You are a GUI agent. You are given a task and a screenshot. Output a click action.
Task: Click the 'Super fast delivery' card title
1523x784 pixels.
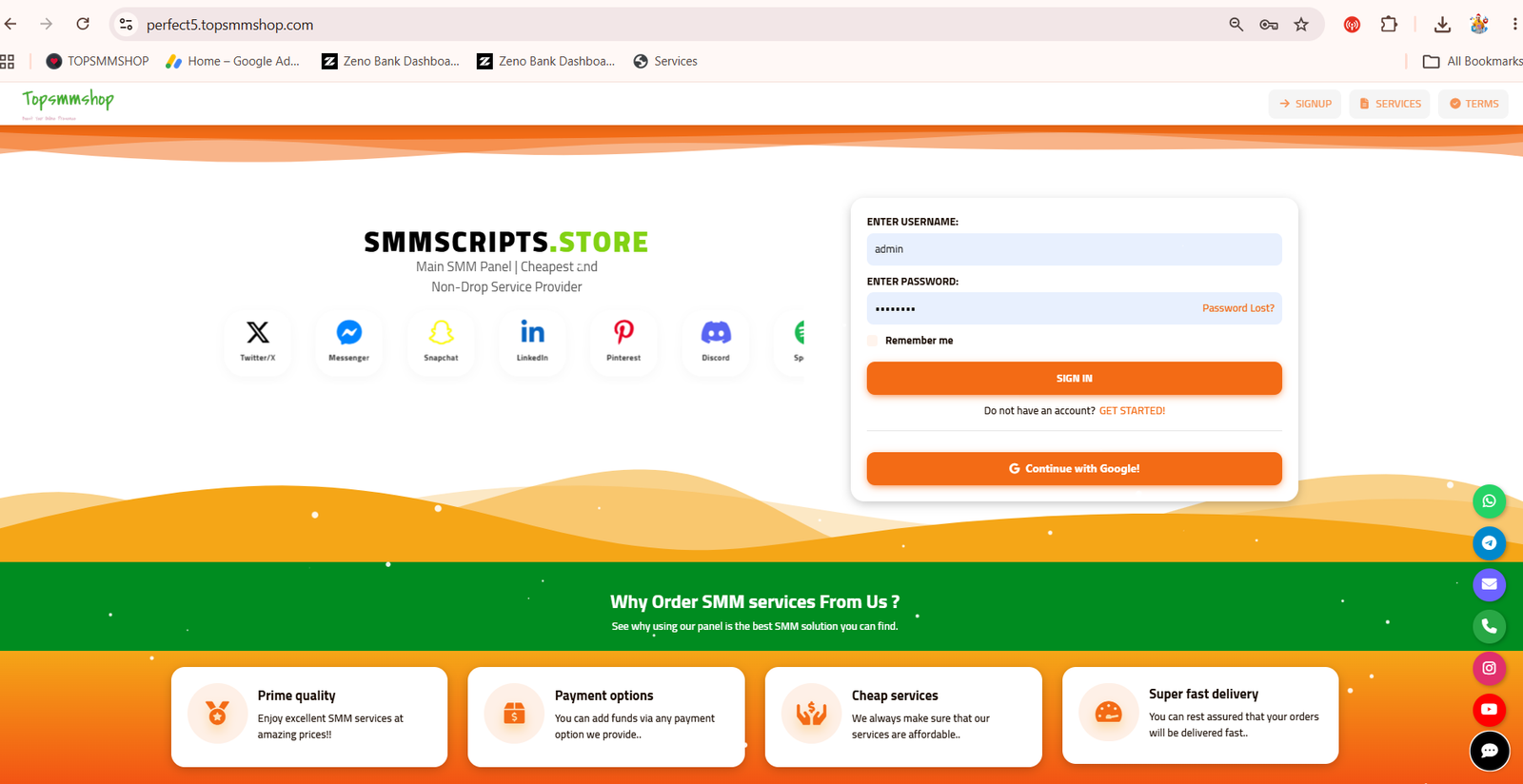1203,694
